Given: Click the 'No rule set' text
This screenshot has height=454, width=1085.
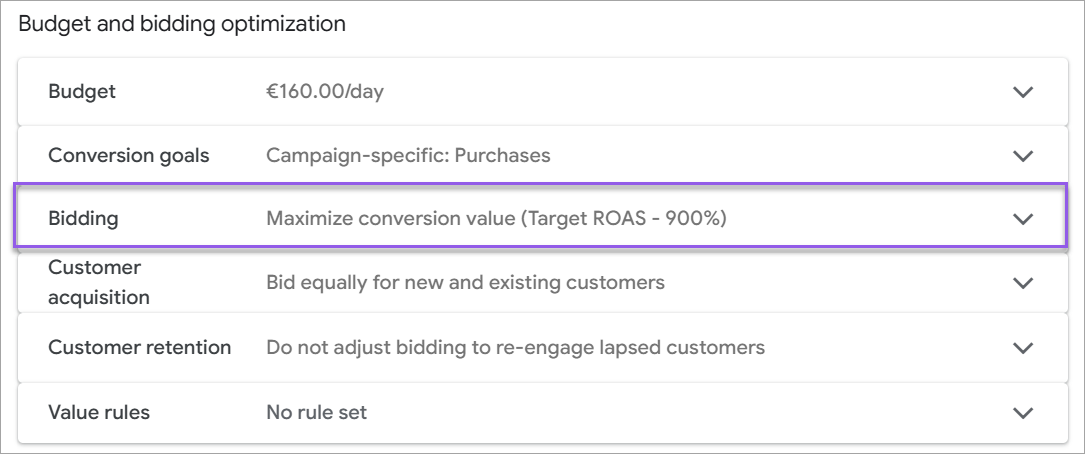Looking at the screenshot, I should point(316,412).
